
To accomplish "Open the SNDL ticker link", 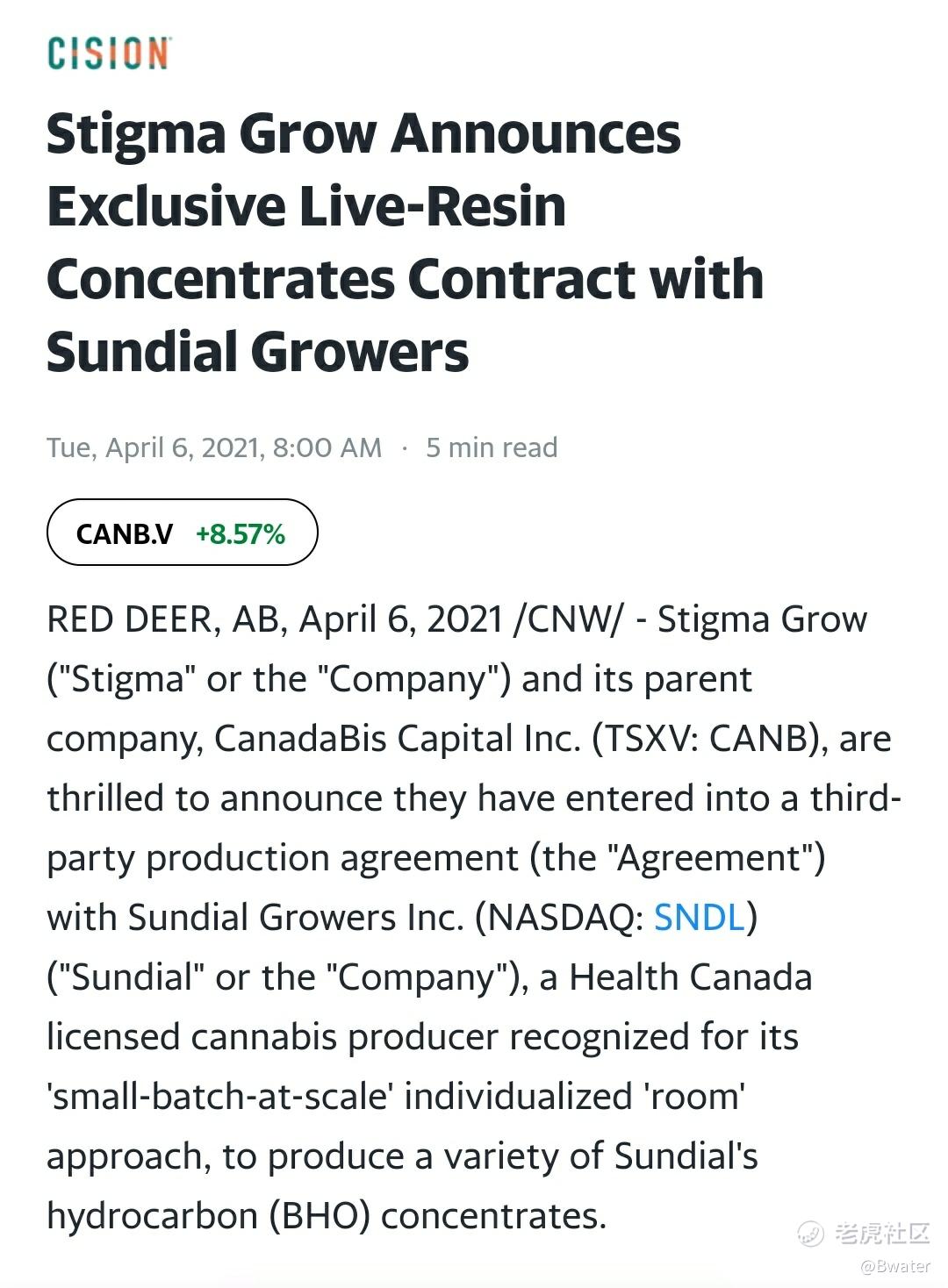I will pyautogui.click(x=700, y=918).
